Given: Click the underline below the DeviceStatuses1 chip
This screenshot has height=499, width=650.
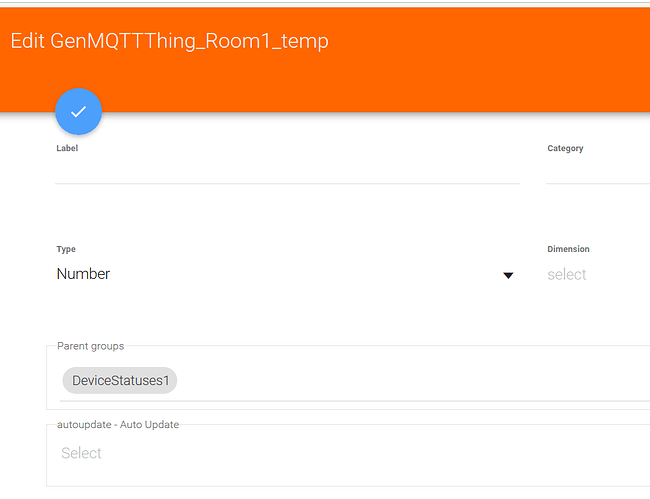Looking at the screenshot, I should (x=350, y=401).
